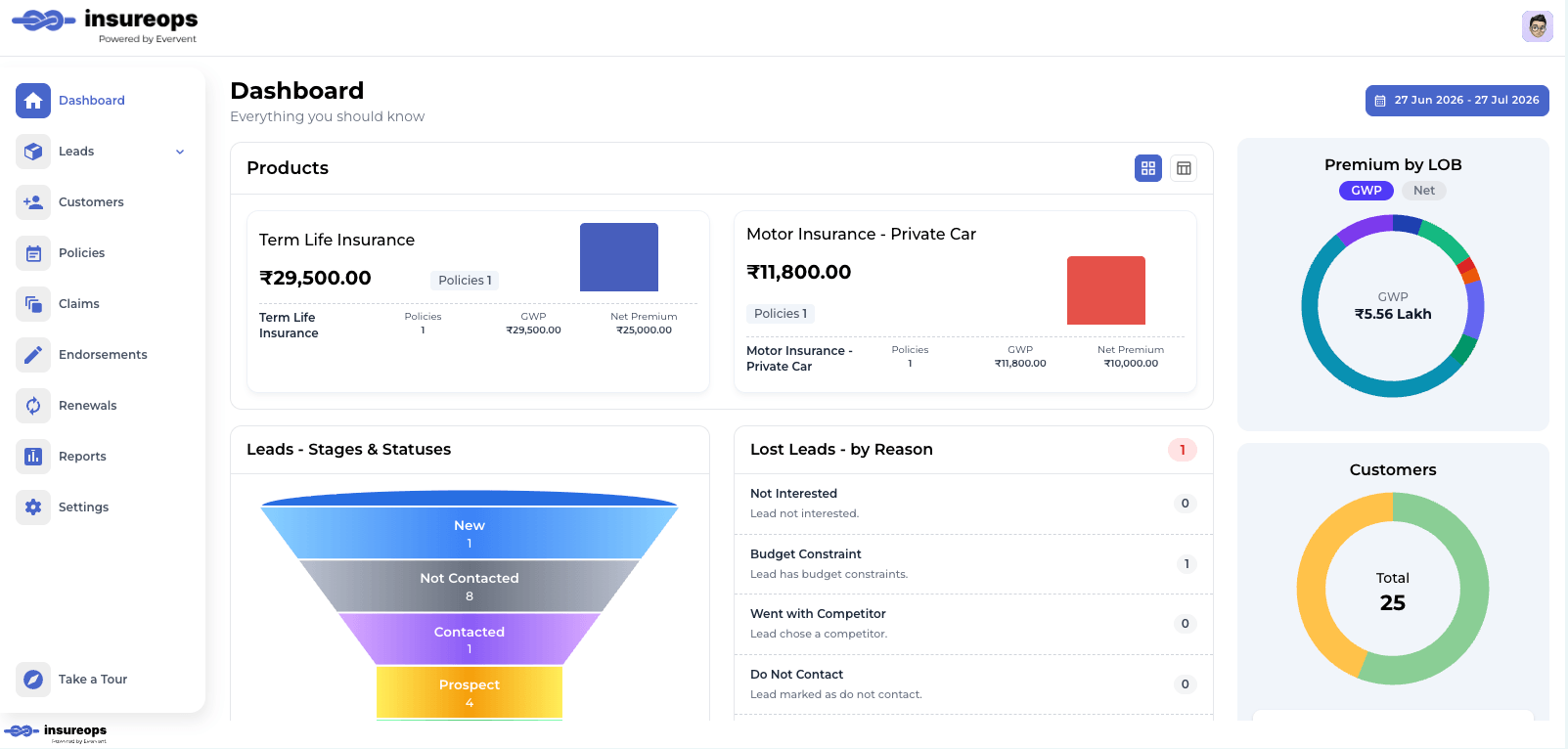Viewport: 1568px width, 749px height.
Task: Click the Take a Tour link
Action: click(93, 680)
